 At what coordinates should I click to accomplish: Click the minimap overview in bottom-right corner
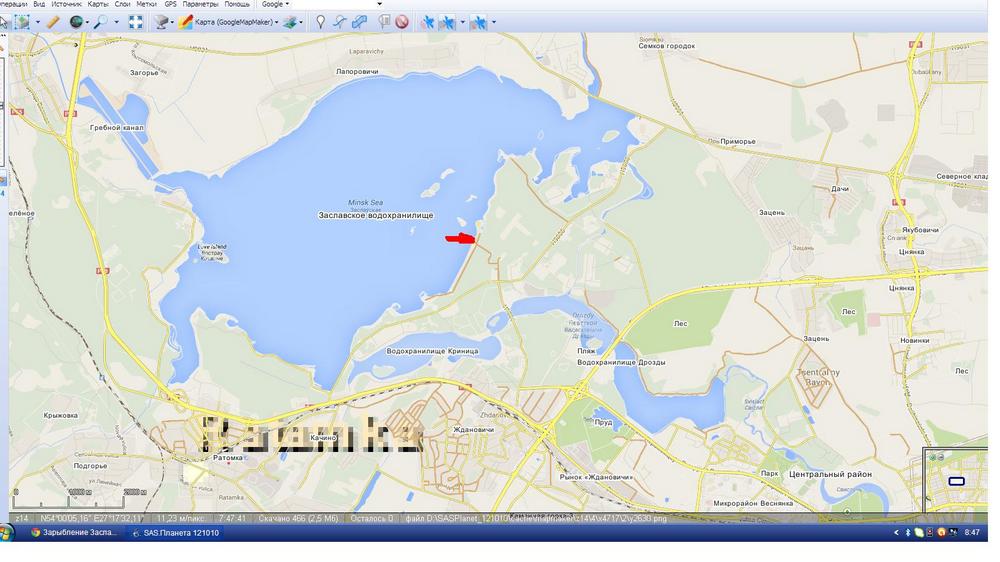pos(956,481)
